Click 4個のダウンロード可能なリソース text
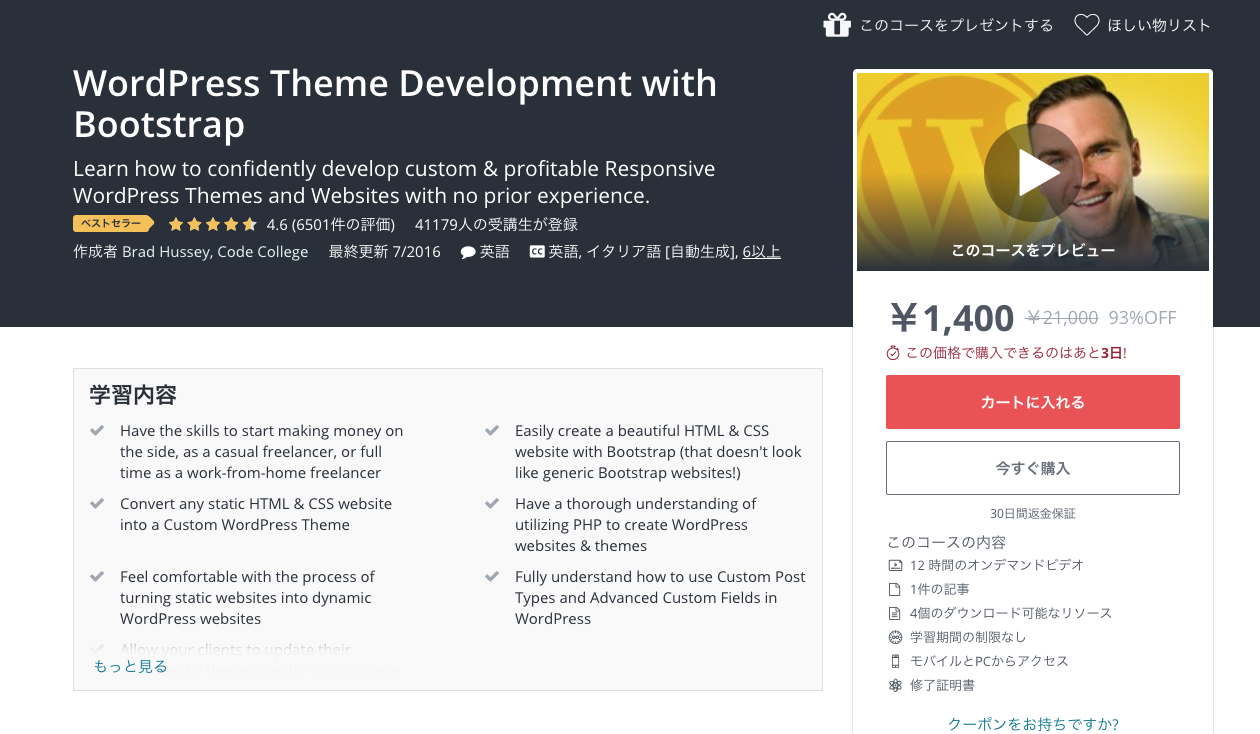The width and height of the screenshot is (1260, 734). 1011,613
